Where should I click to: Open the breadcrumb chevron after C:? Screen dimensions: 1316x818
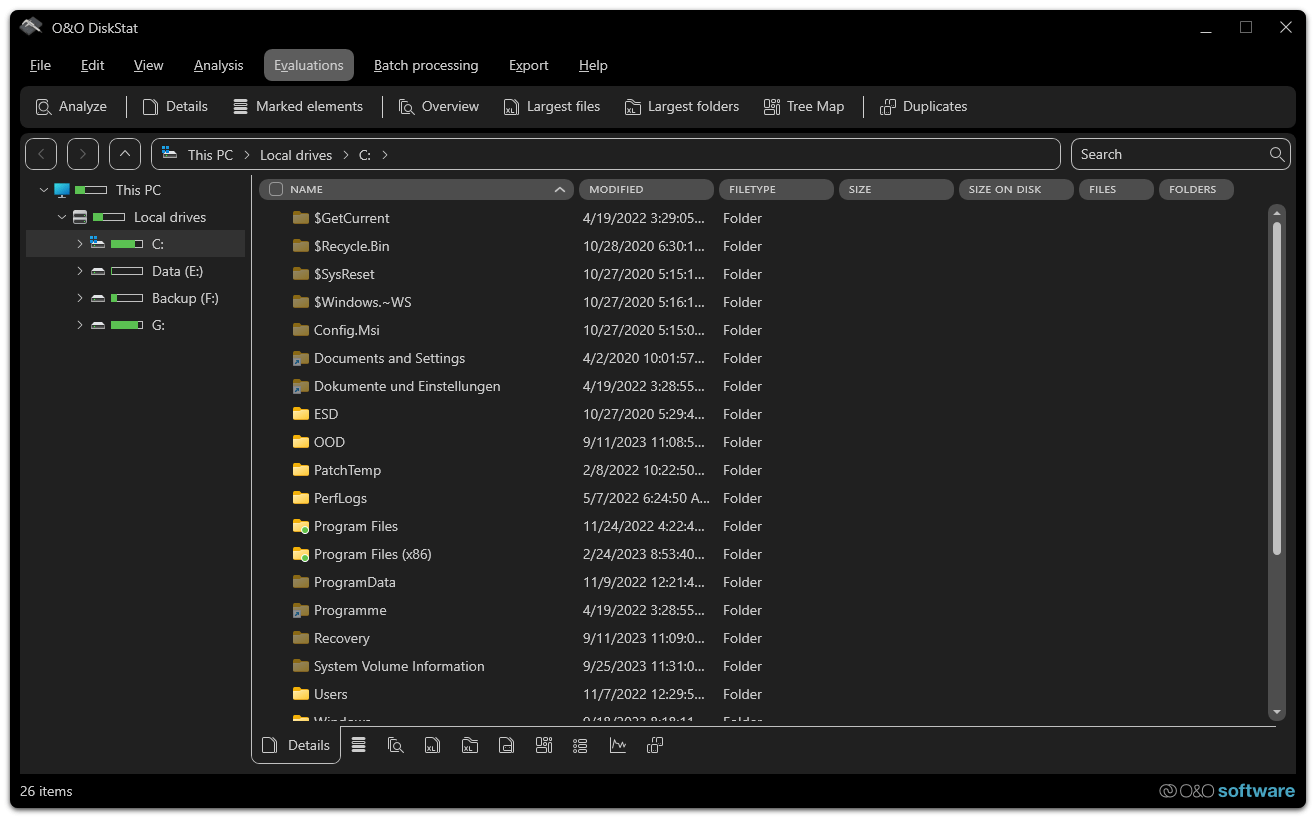pyautogui.click(x=385, y=155)
